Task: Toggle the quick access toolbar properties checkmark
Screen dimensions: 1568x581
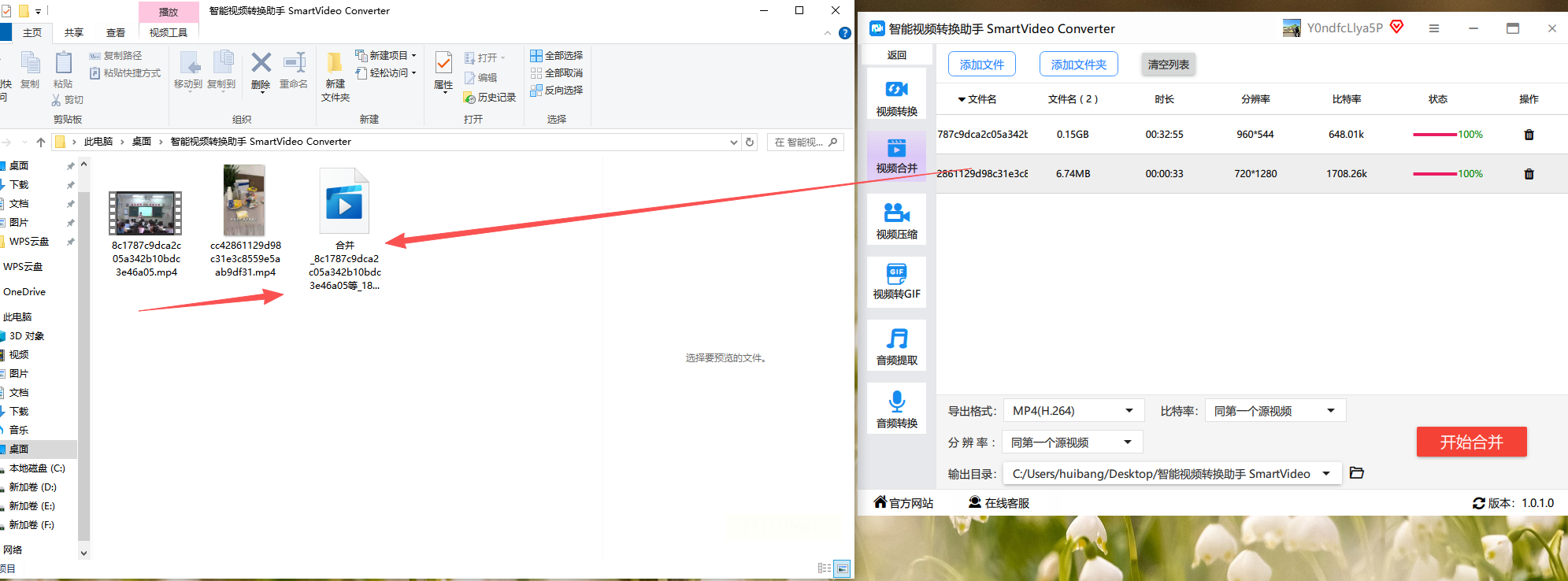Action: point(6,11)
